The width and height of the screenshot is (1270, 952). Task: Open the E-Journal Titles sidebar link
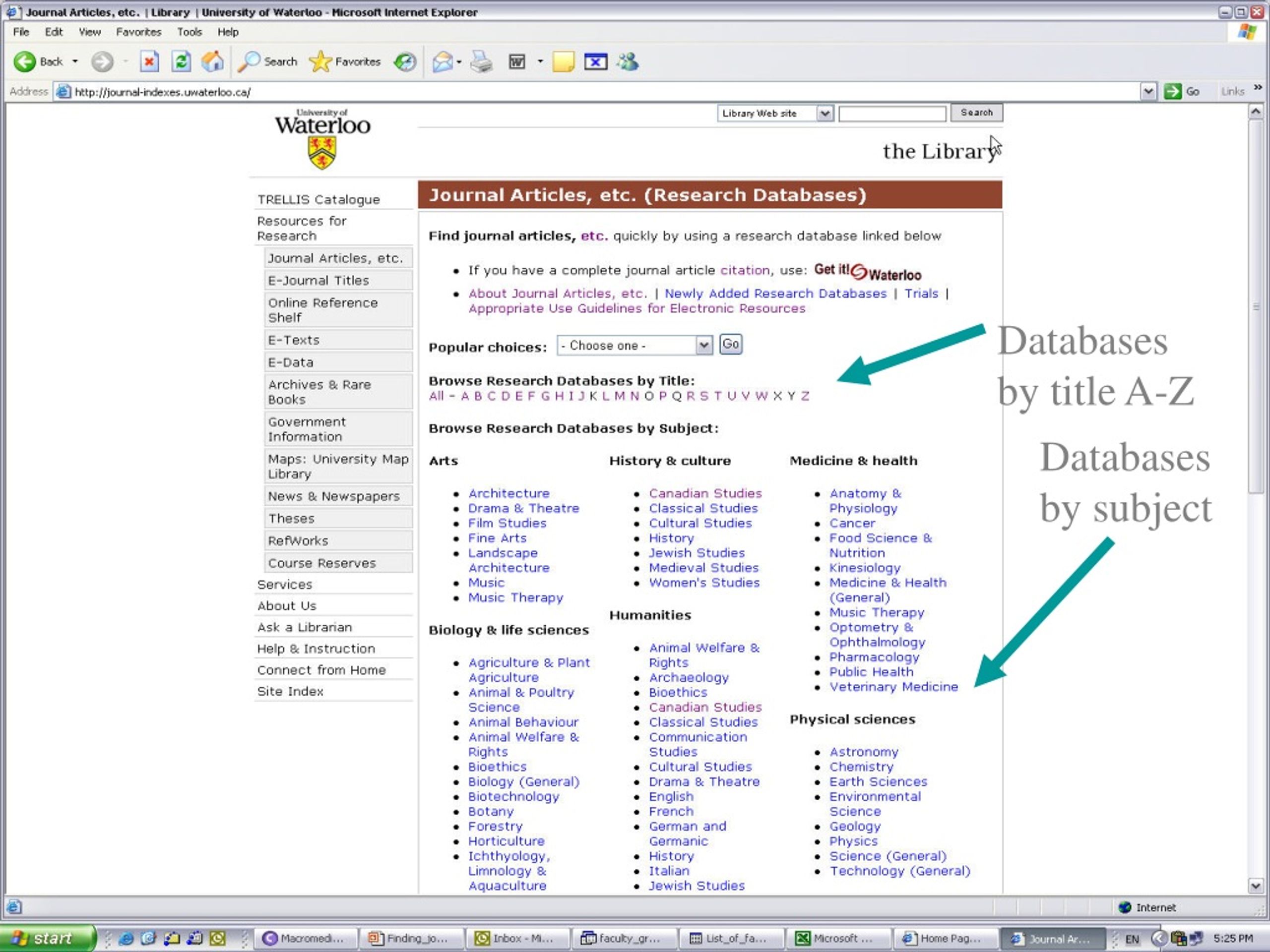(318, 281)
